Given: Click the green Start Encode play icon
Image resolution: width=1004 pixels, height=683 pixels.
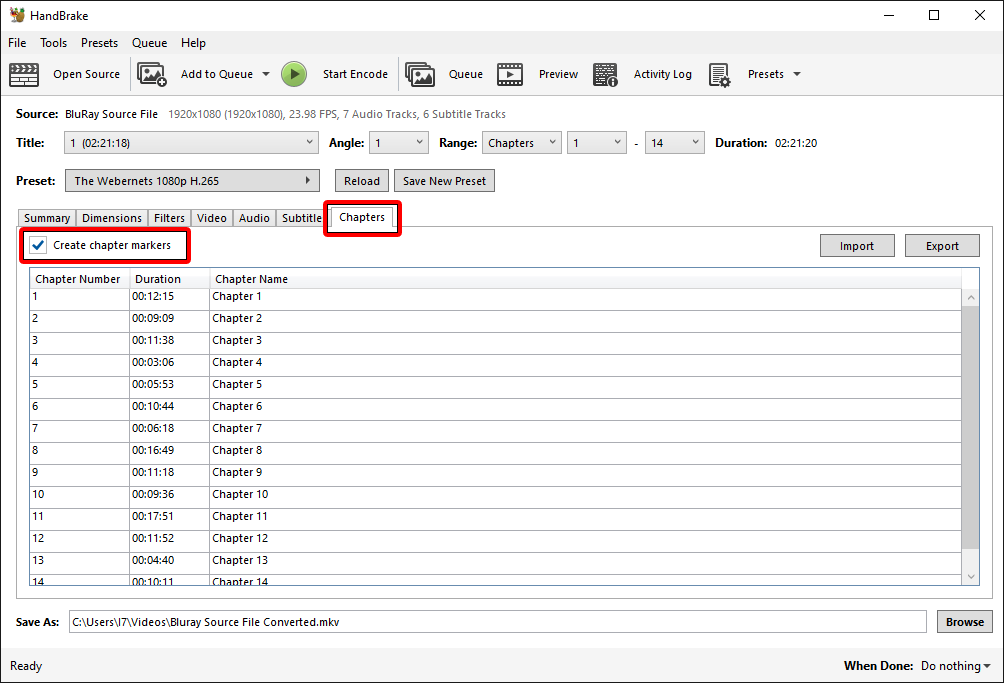Looking at the screenshot, I should (294, 74).
